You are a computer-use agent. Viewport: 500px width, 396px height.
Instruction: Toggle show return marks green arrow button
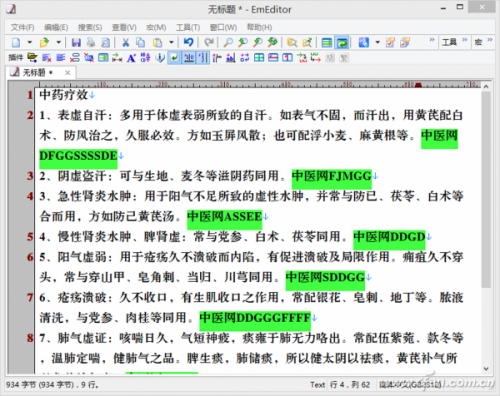point(174,58)
